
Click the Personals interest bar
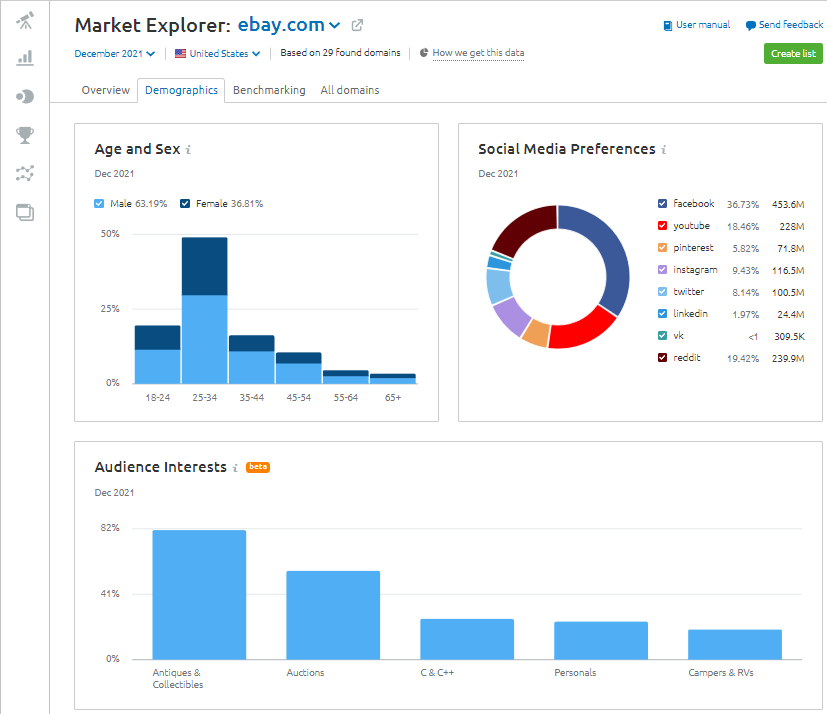(x=601, y=641)
